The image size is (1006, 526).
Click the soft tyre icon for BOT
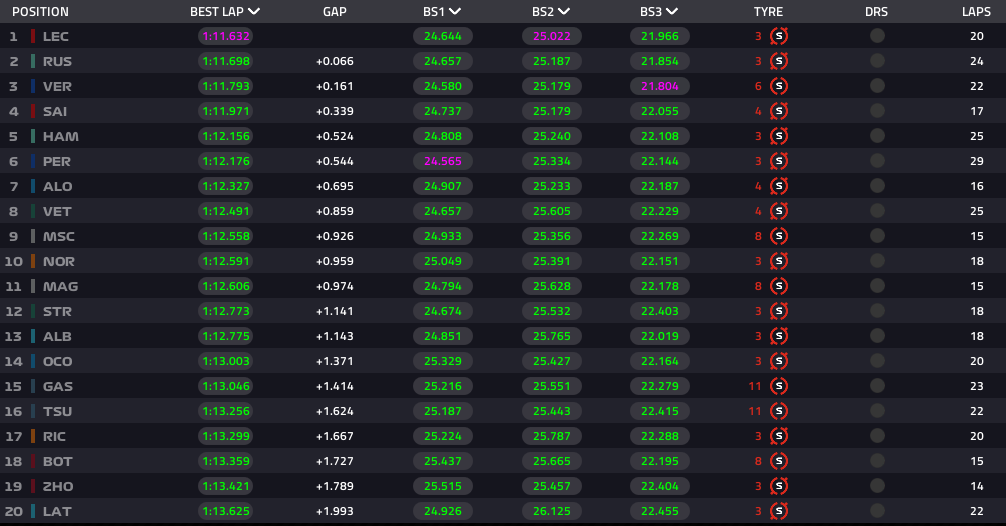[x=779, y=462]
